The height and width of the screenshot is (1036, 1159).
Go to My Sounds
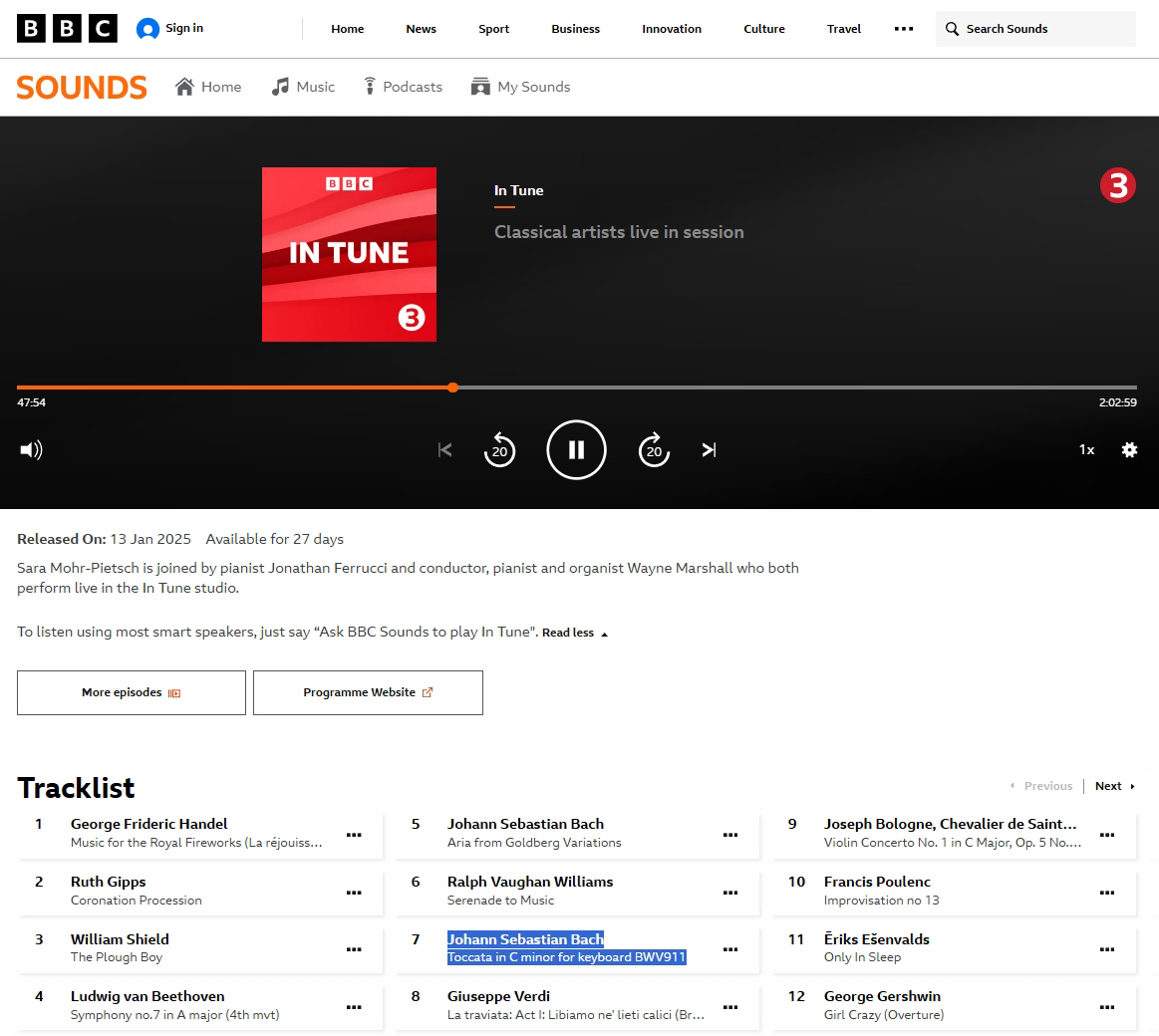[520, 88]
